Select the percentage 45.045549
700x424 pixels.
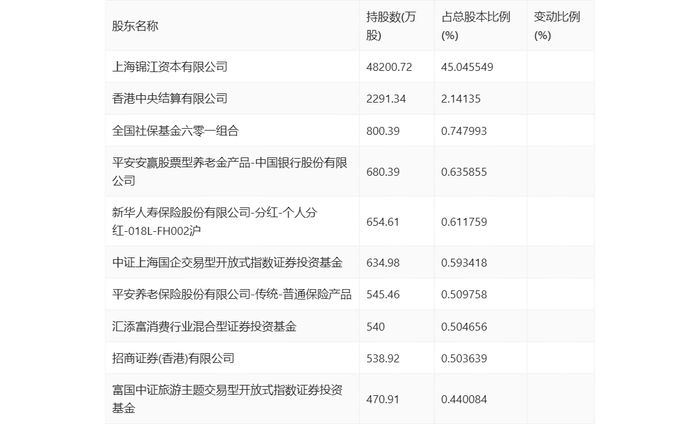coord(467,67)
